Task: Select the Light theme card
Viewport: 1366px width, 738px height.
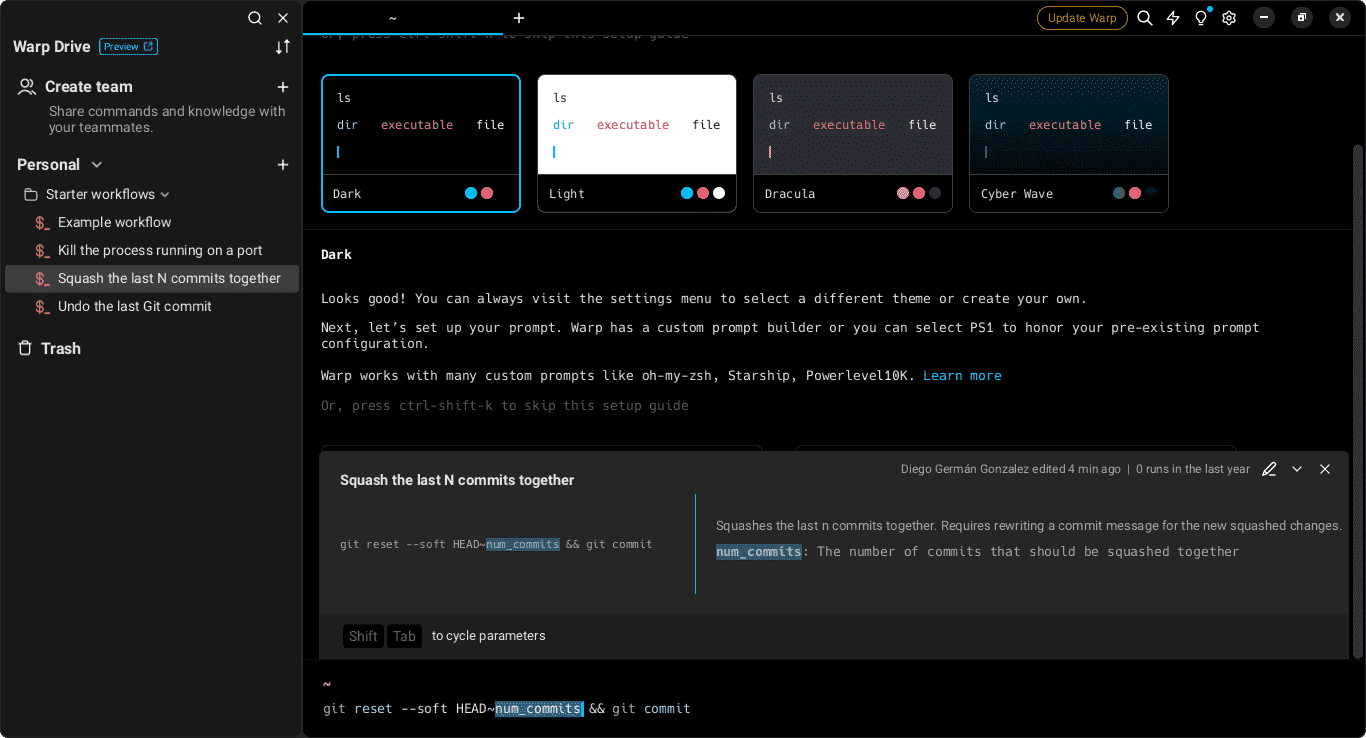Action: tap(637, 143)
